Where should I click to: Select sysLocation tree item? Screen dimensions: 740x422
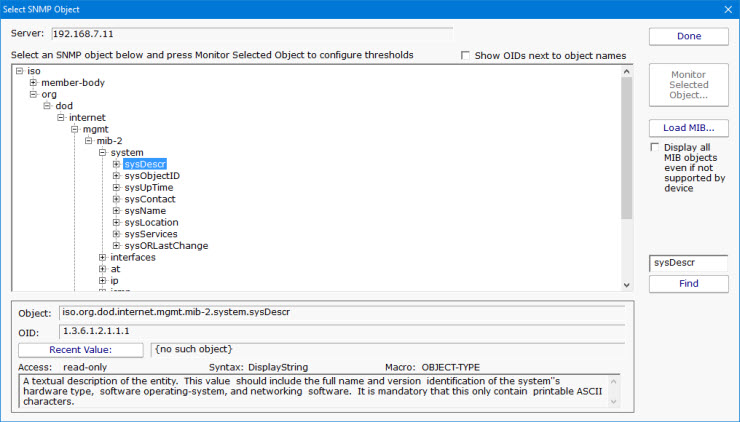pos(151,222)
